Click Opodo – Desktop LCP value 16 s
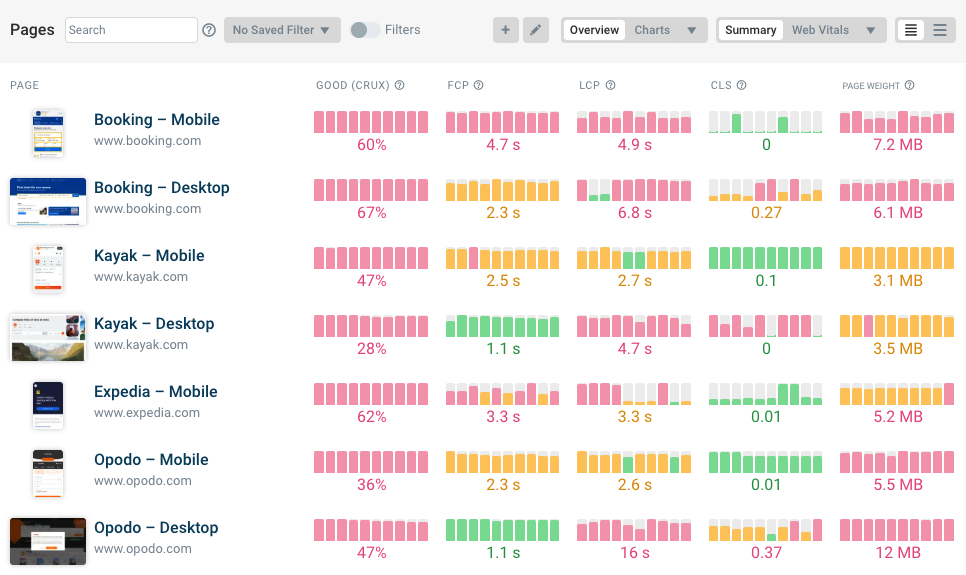 [635, 553]
